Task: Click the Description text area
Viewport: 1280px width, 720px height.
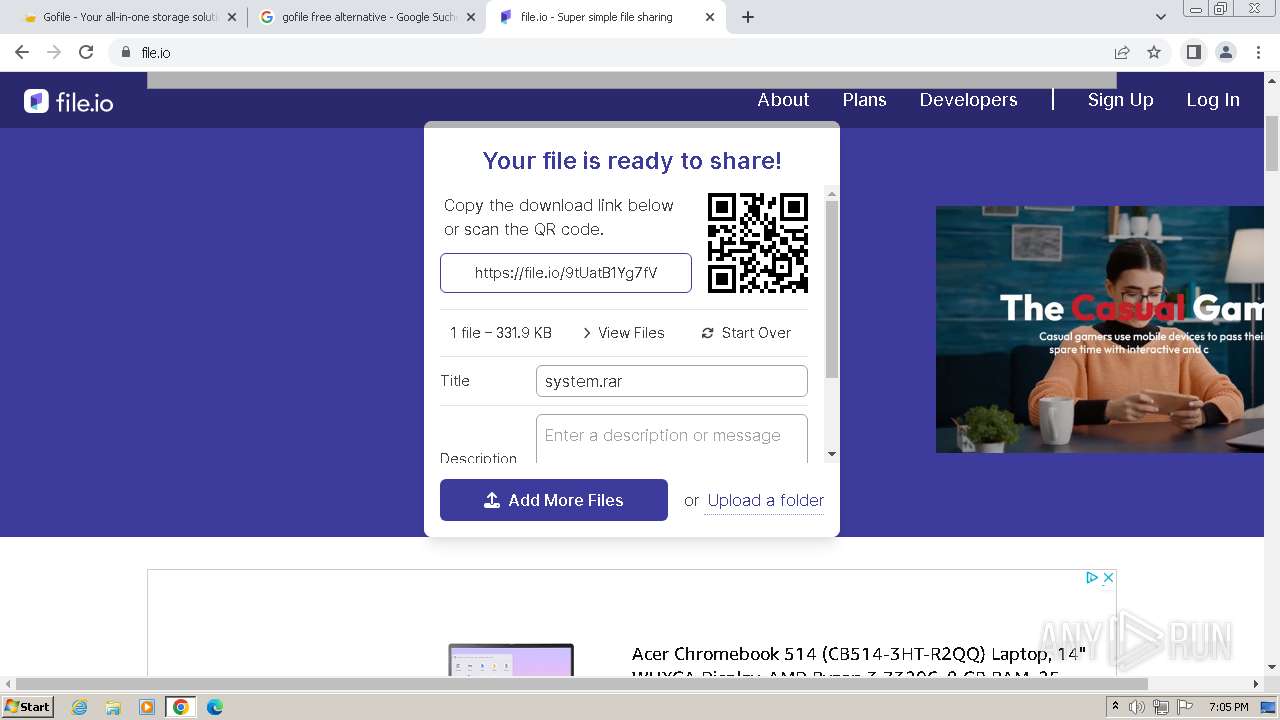Action: pyautogui.click(x=672, y=439)
